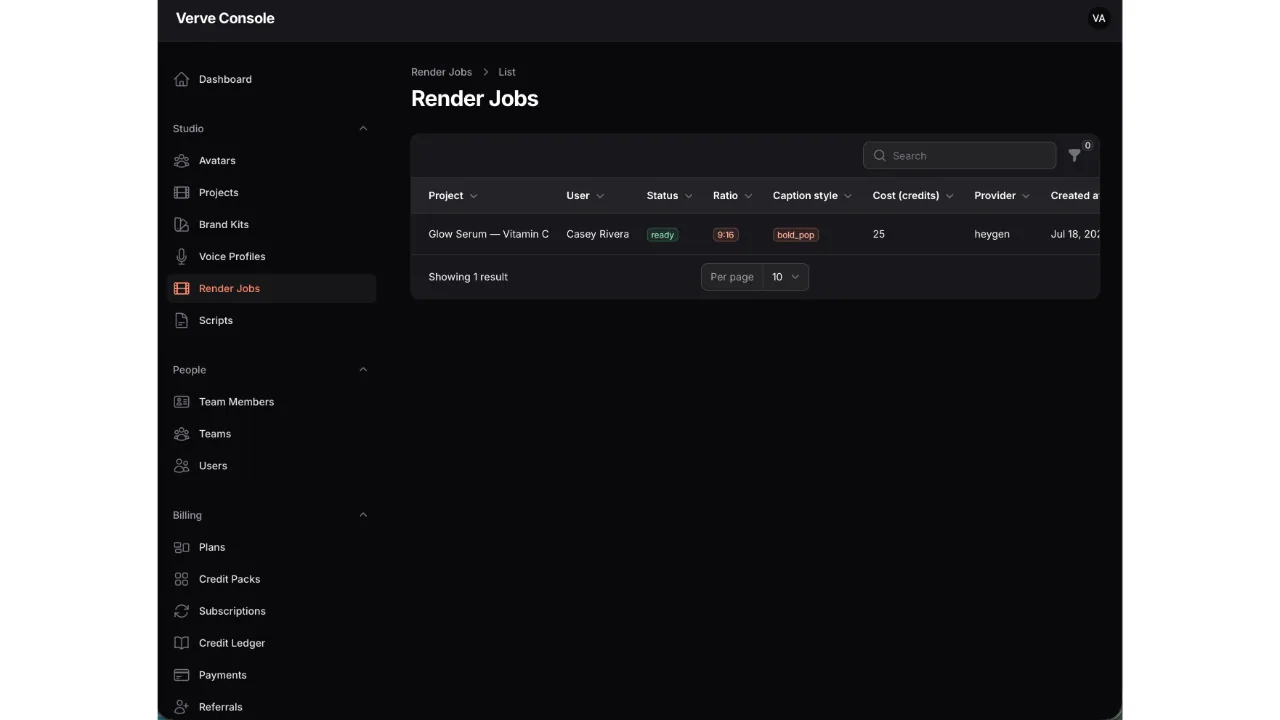Click the Render Jobs film icon
The height and width of the screenshot is (720, 1280).
pos(181,288)
